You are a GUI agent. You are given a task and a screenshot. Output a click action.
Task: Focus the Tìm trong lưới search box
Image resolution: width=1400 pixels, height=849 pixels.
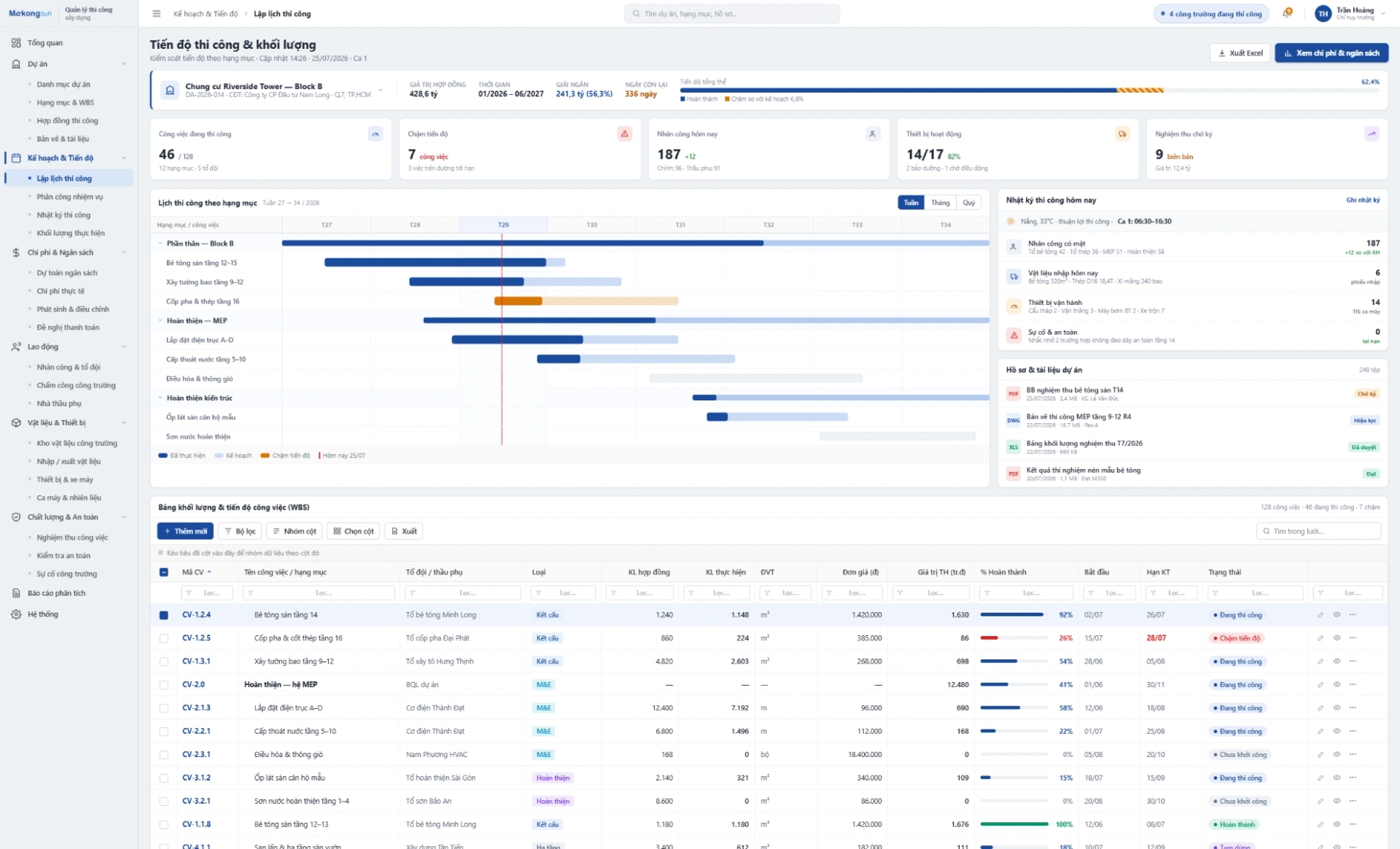pyautogui.click(x=1318, y=531)
